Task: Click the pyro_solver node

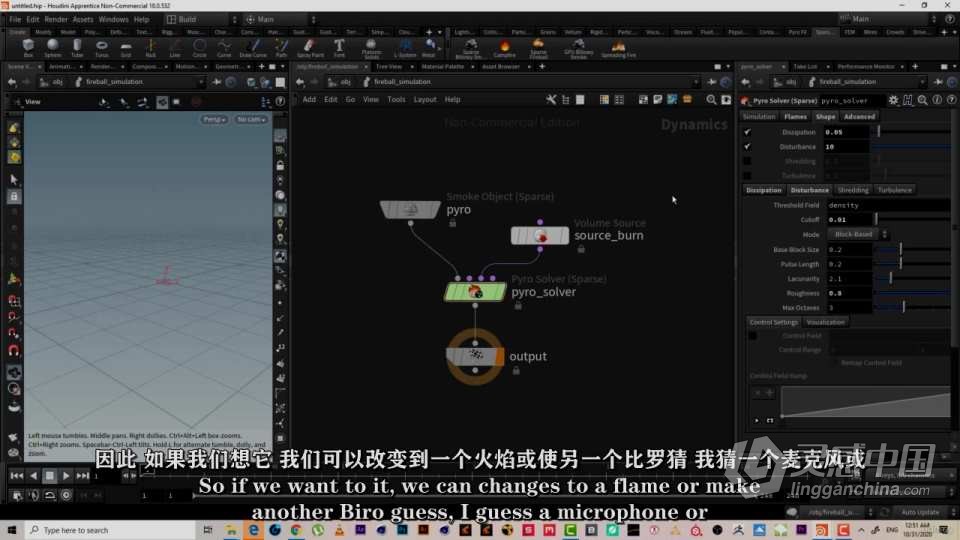Action: pos(475,292)
